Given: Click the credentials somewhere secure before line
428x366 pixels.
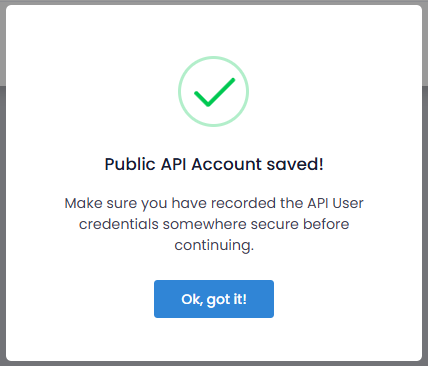Looking at the screenshot, I should (x=214, y=224).
